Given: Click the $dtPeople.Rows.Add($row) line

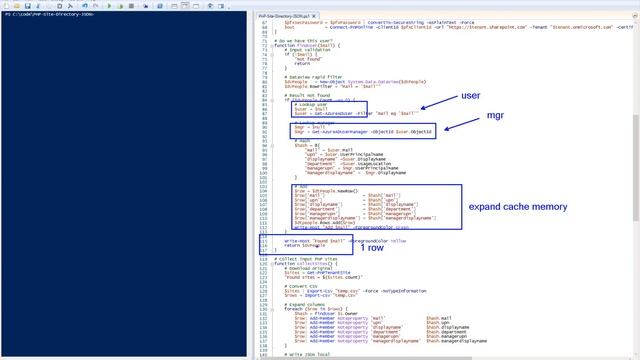Looking at the screenshot, I should tap(325, 222).
